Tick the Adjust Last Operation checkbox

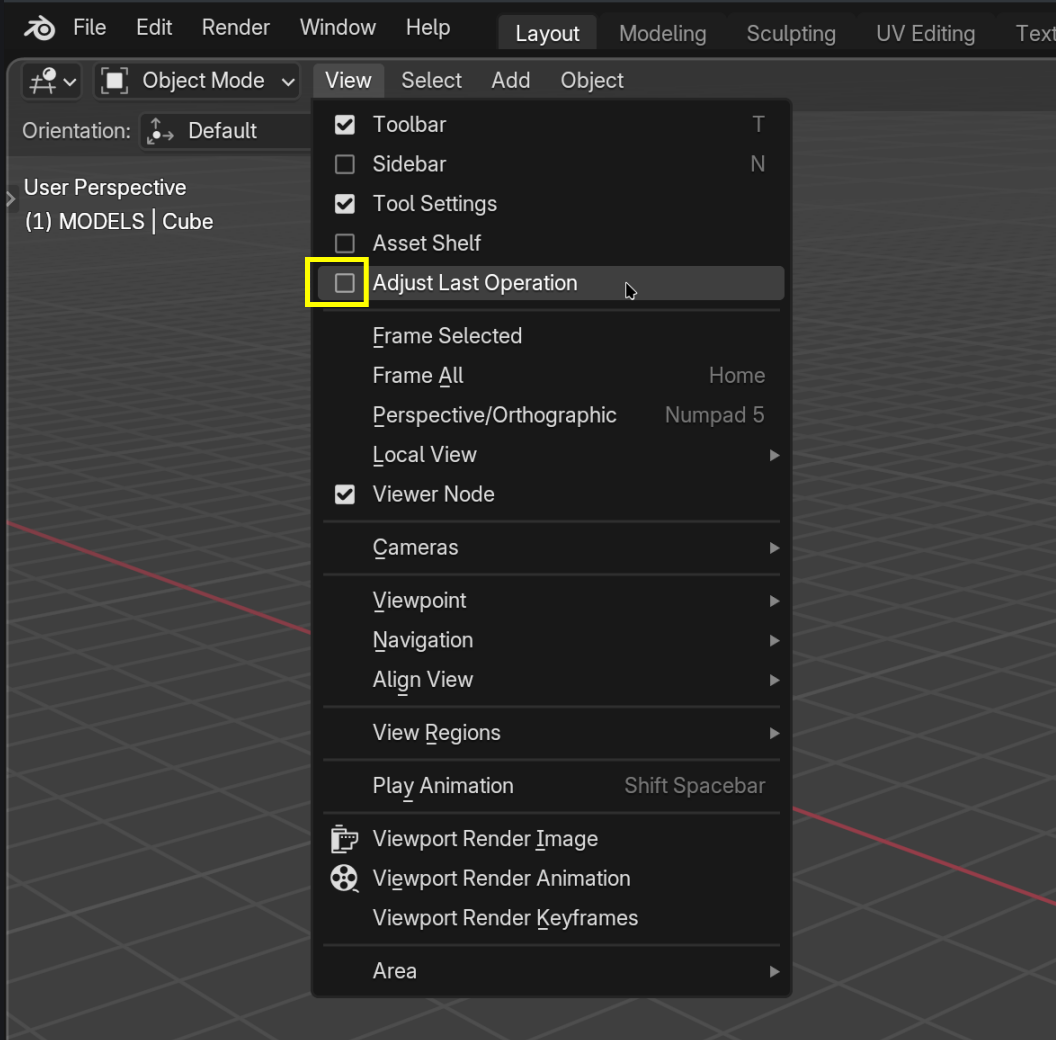click(345, 283)
